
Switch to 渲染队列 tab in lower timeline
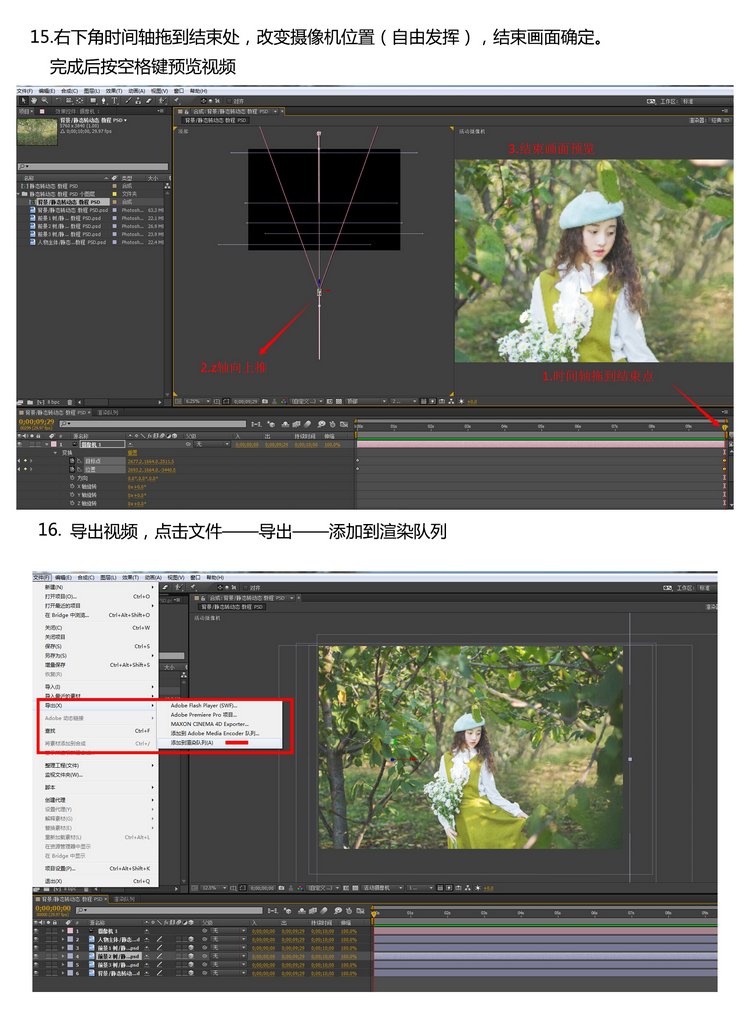click(125, 899)
